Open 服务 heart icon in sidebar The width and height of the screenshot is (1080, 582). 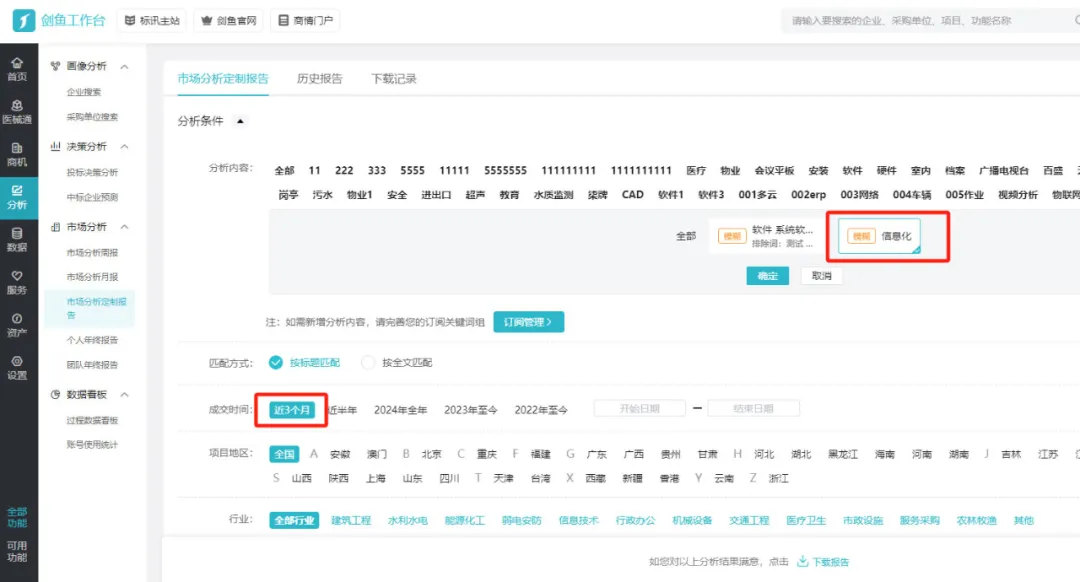coord(17,281)
